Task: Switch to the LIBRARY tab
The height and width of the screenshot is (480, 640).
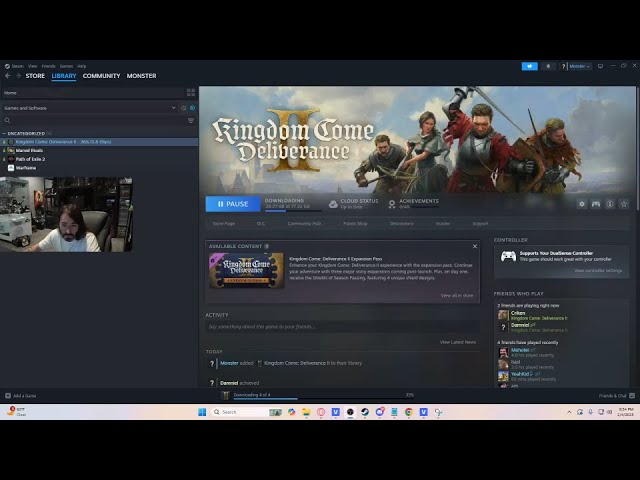Action: pyautogui.click(x=64, y=76)
